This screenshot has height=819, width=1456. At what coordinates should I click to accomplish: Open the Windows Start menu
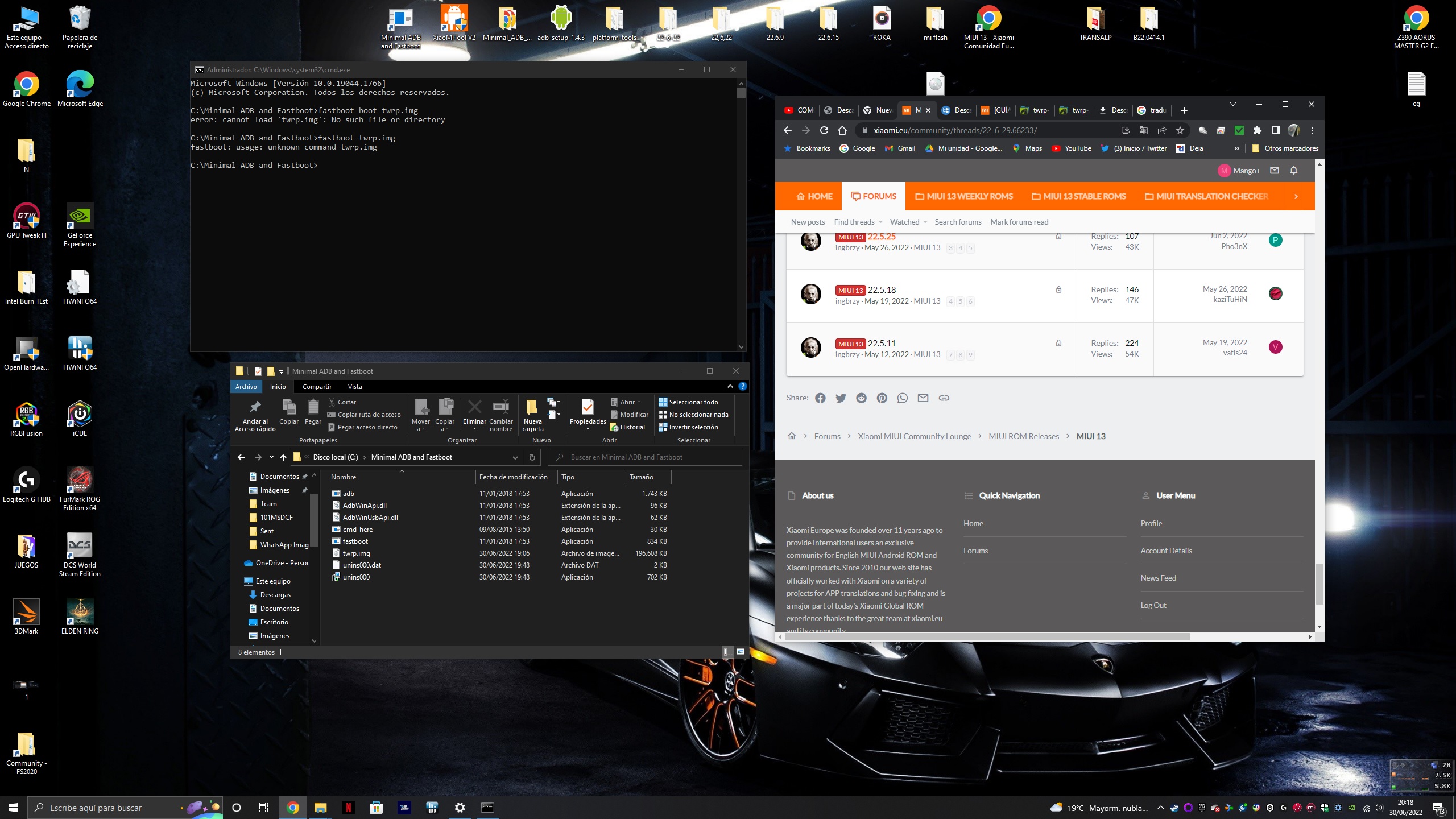[x=14, y=807]
